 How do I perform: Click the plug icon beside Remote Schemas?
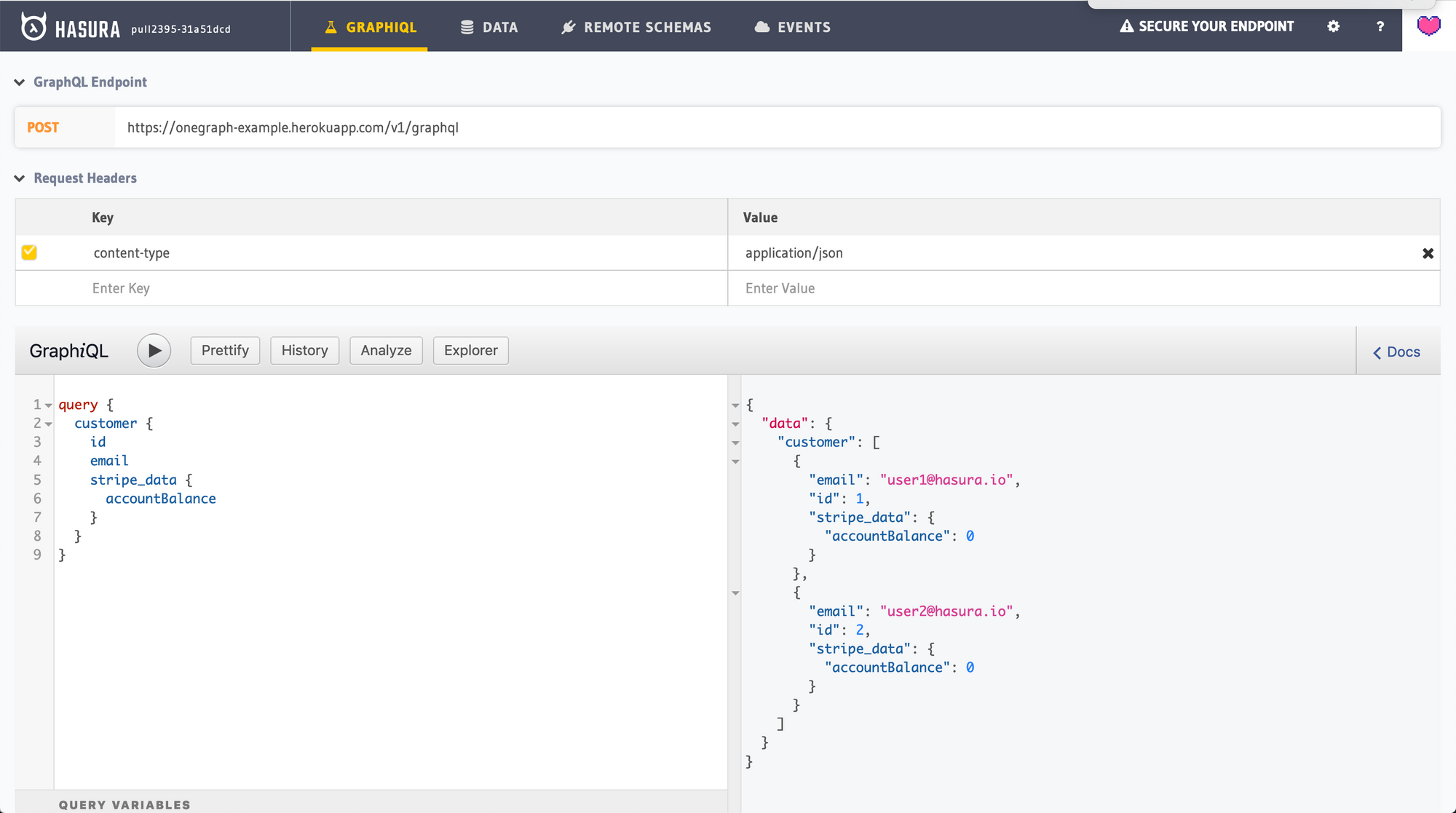[569, 27]
